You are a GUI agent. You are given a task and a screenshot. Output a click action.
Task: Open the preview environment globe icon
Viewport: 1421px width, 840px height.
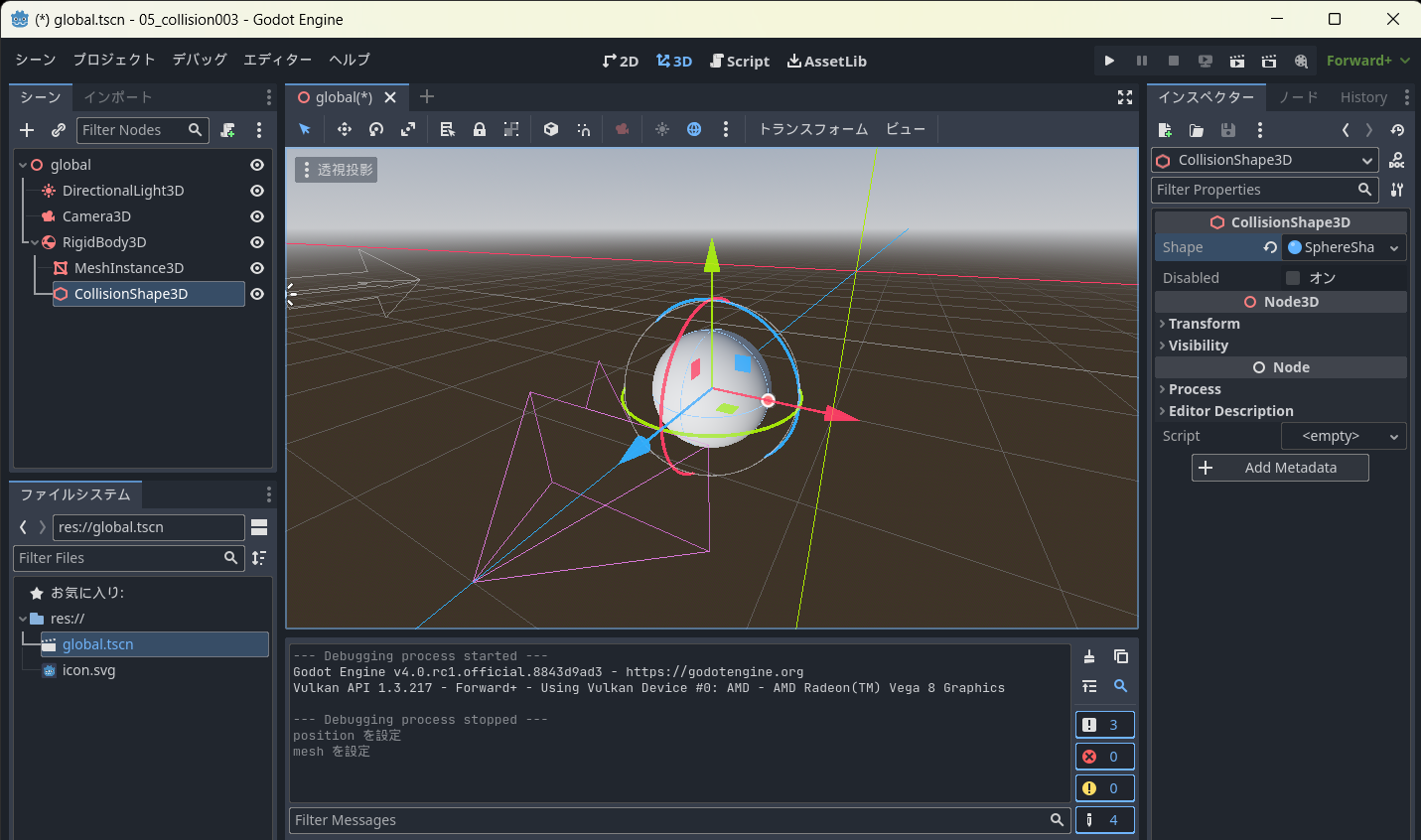(x=693, y=129)
